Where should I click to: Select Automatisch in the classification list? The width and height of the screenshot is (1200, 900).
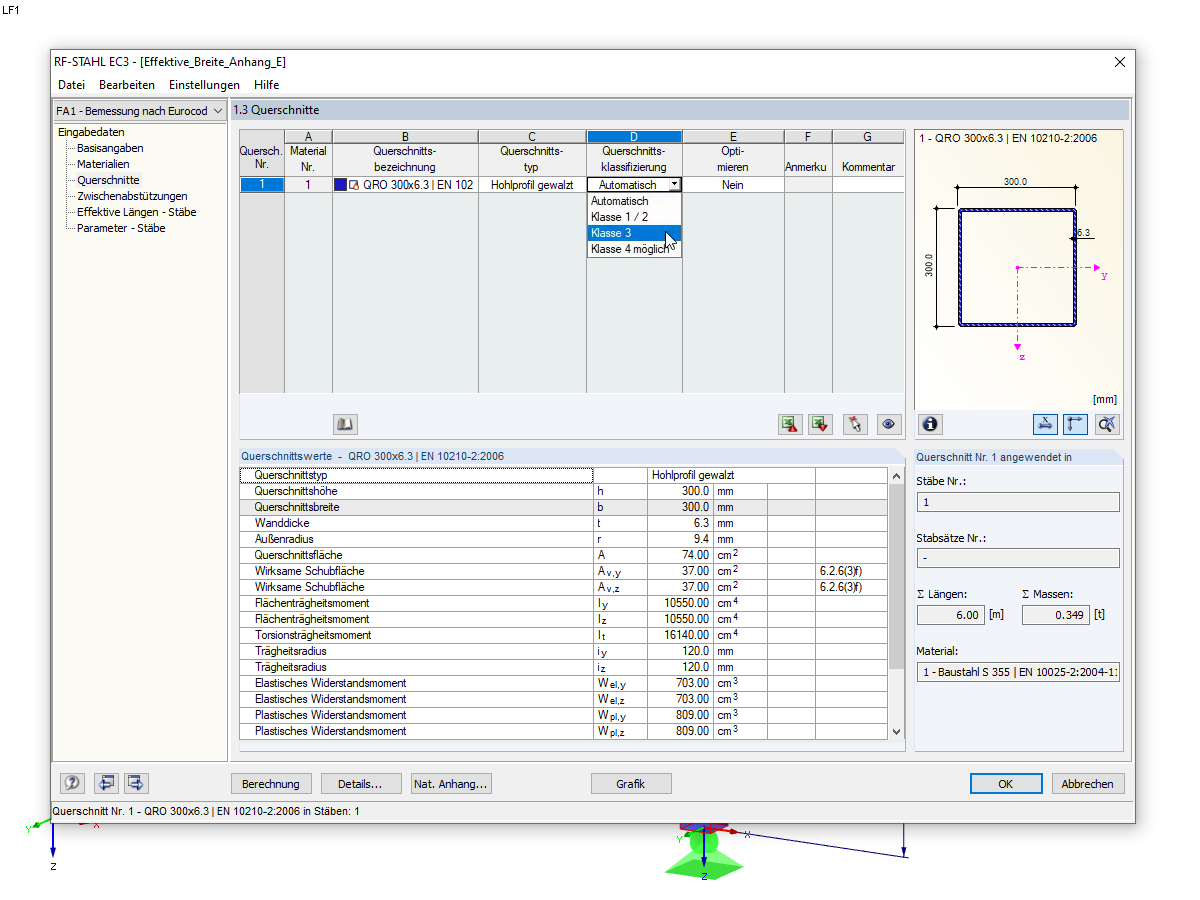pos(634,201)
